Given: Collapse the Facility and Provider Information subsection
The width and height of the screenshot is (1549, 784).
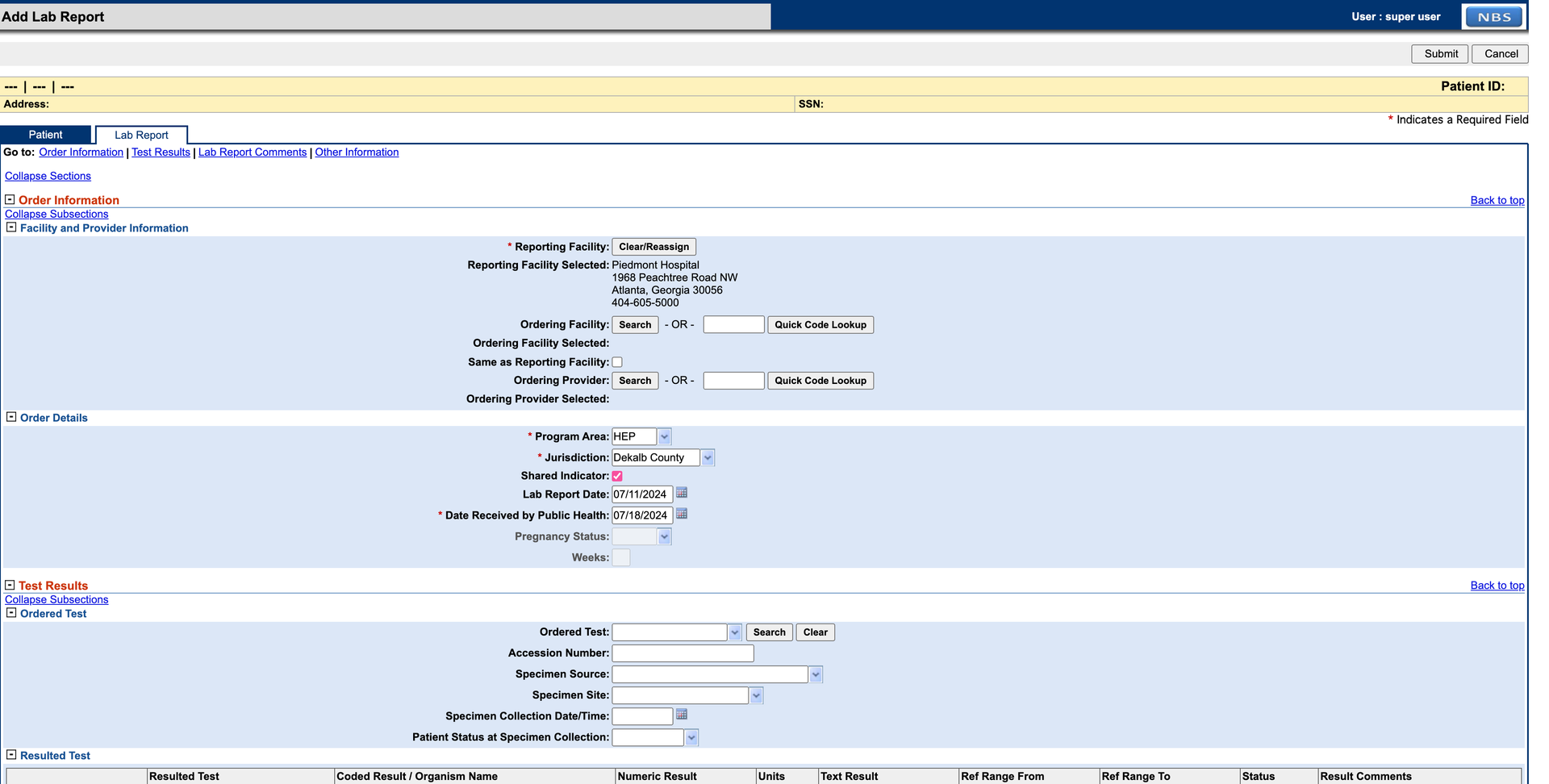Looking at the screenshot, I should (11, 227).
